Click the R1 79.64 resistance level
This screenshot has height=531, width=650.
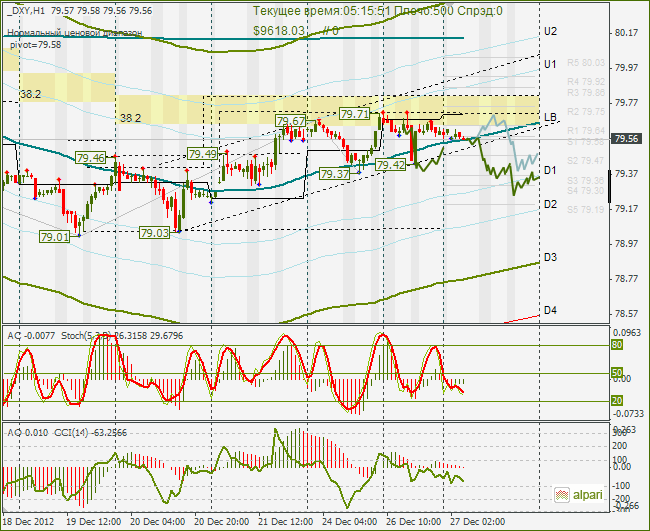click(x=586, y=131)
